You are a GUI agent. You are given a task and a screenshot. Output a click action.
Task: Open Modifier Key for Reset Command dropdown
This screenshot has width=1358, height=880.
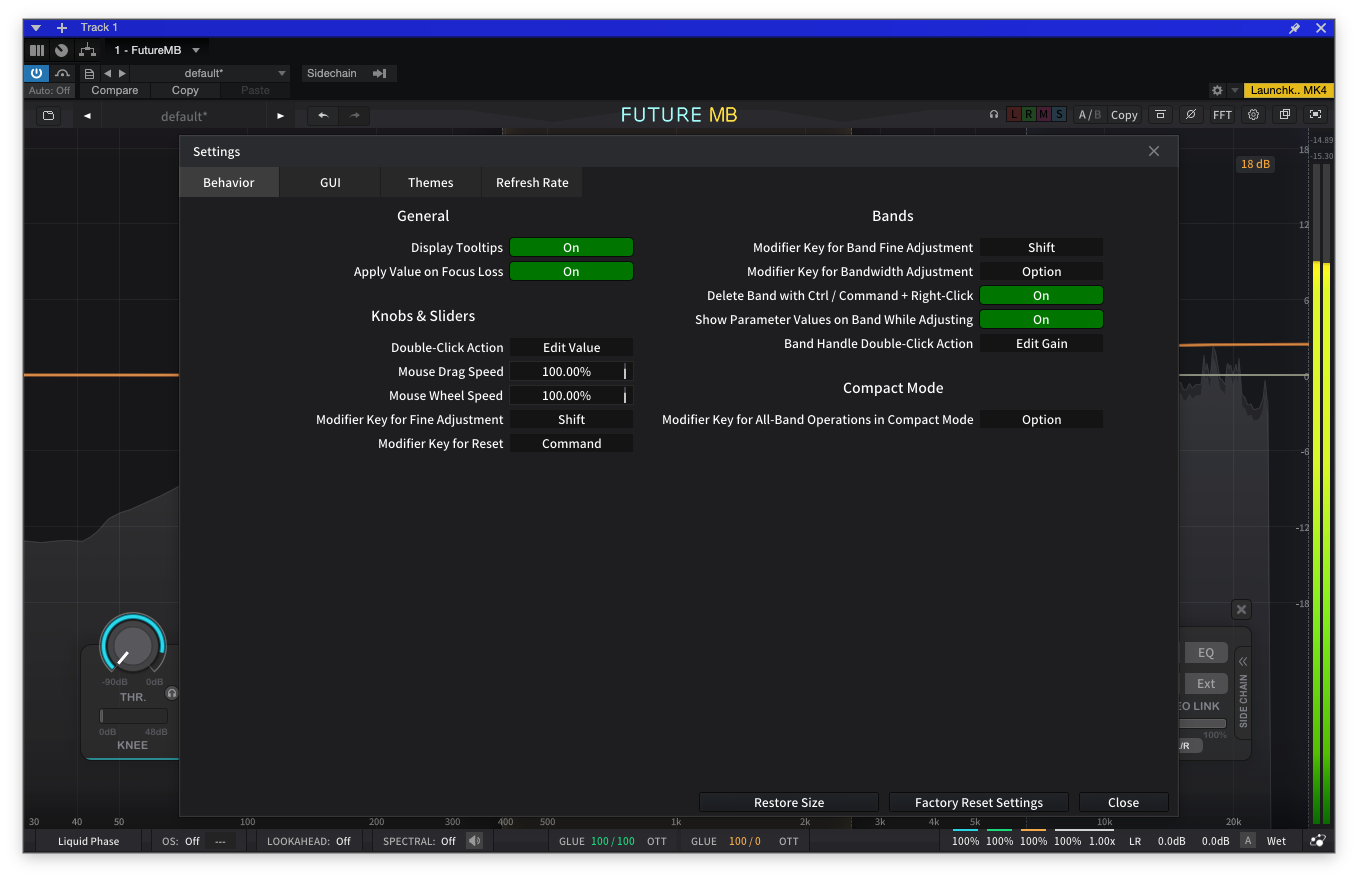(571, 443)
